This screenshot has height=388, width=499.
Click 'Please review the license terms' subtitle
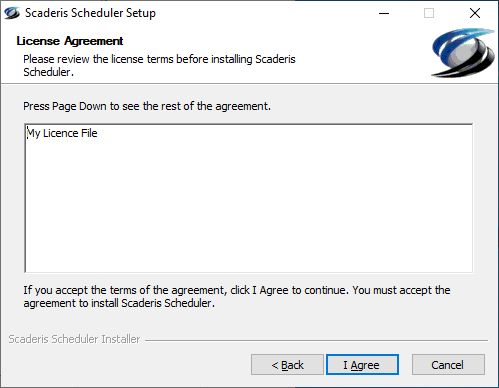(x=159, y=65)
